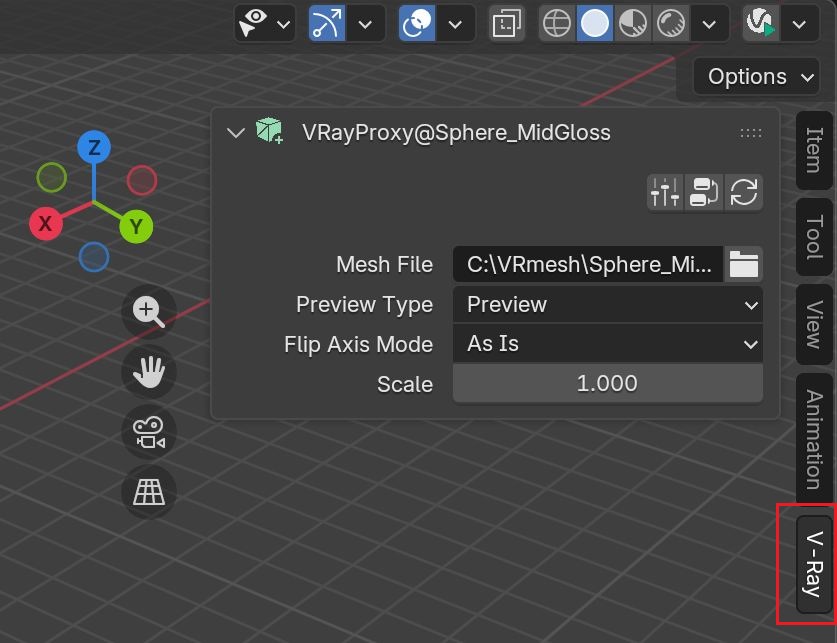Toggle X-Ray mode icon
The height and width of the screenshot is (643, 837).
[507, 23]
